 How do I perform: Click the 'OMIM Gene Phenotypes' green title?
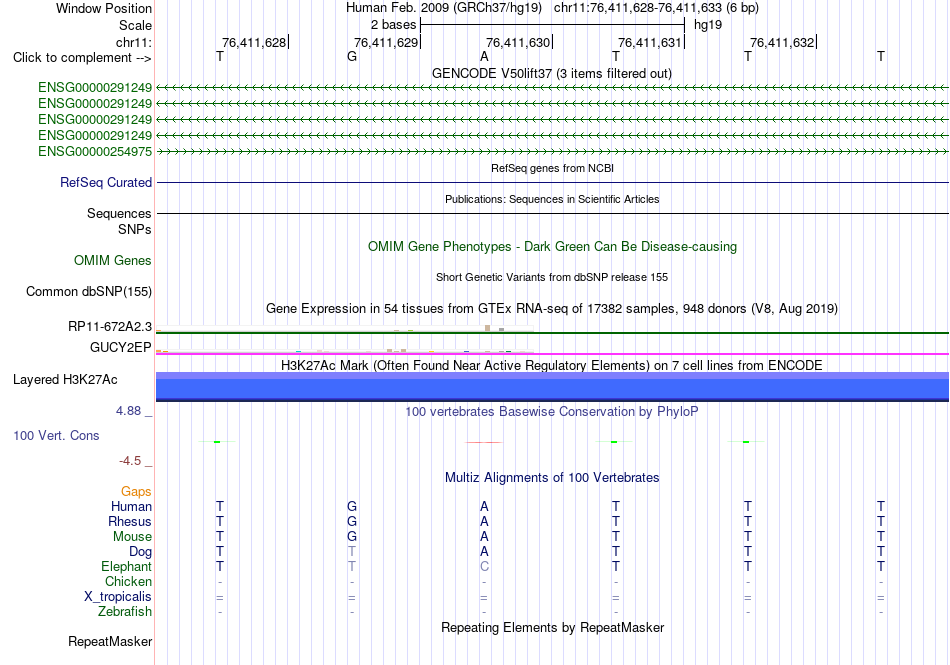pos(552,246)
